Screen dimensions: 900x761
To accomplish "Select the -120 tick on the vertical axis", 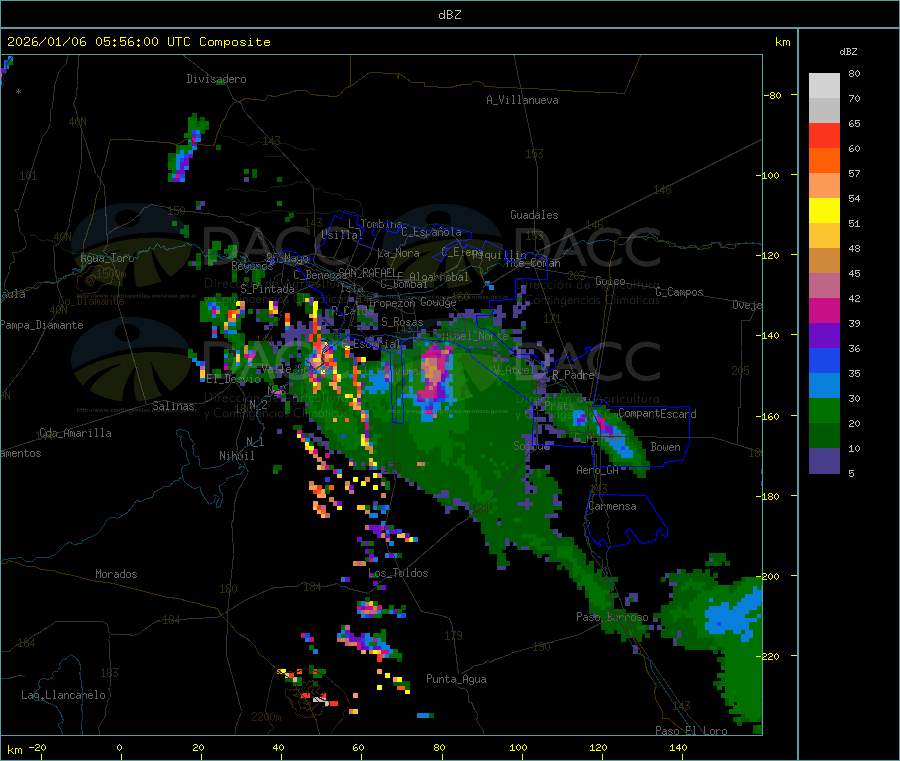I will point(767,255).
